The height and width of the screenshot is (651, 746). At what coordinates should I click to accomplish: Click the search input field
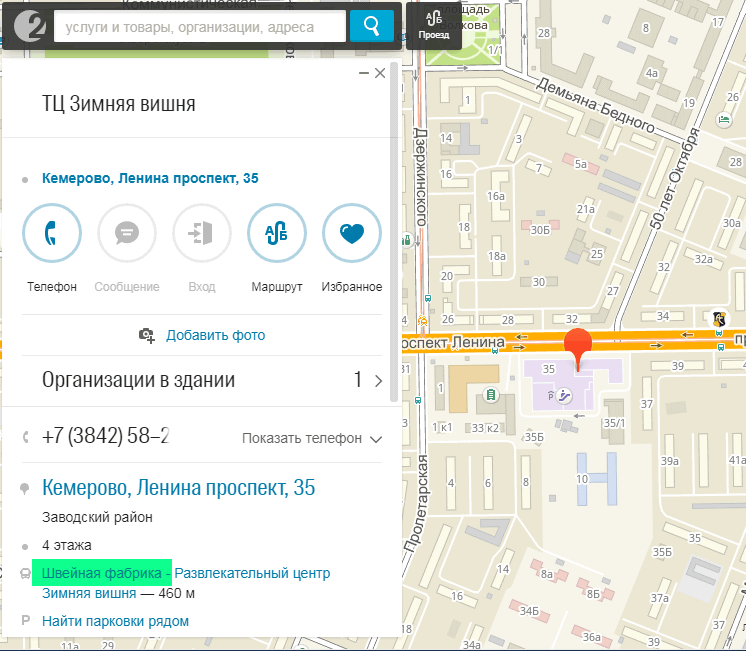point(200,27)
